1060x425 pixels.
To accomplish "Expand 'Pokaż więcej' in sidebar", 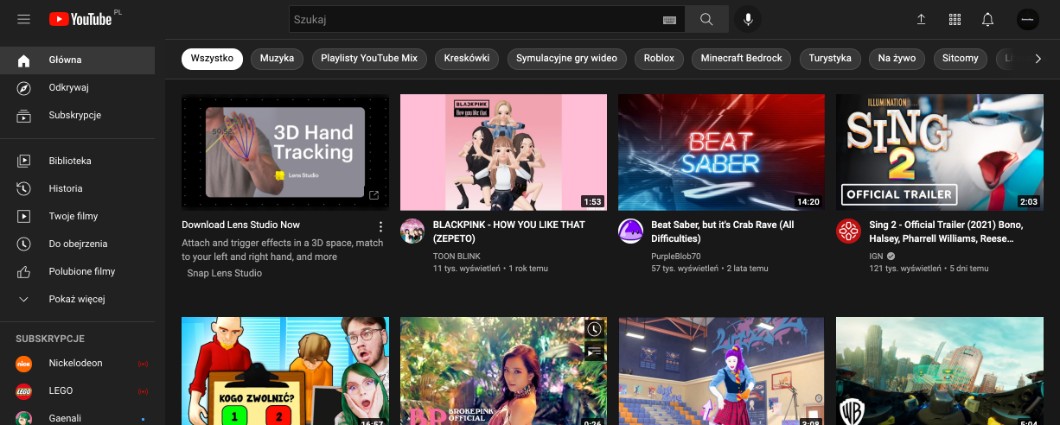I will (76, 299).
